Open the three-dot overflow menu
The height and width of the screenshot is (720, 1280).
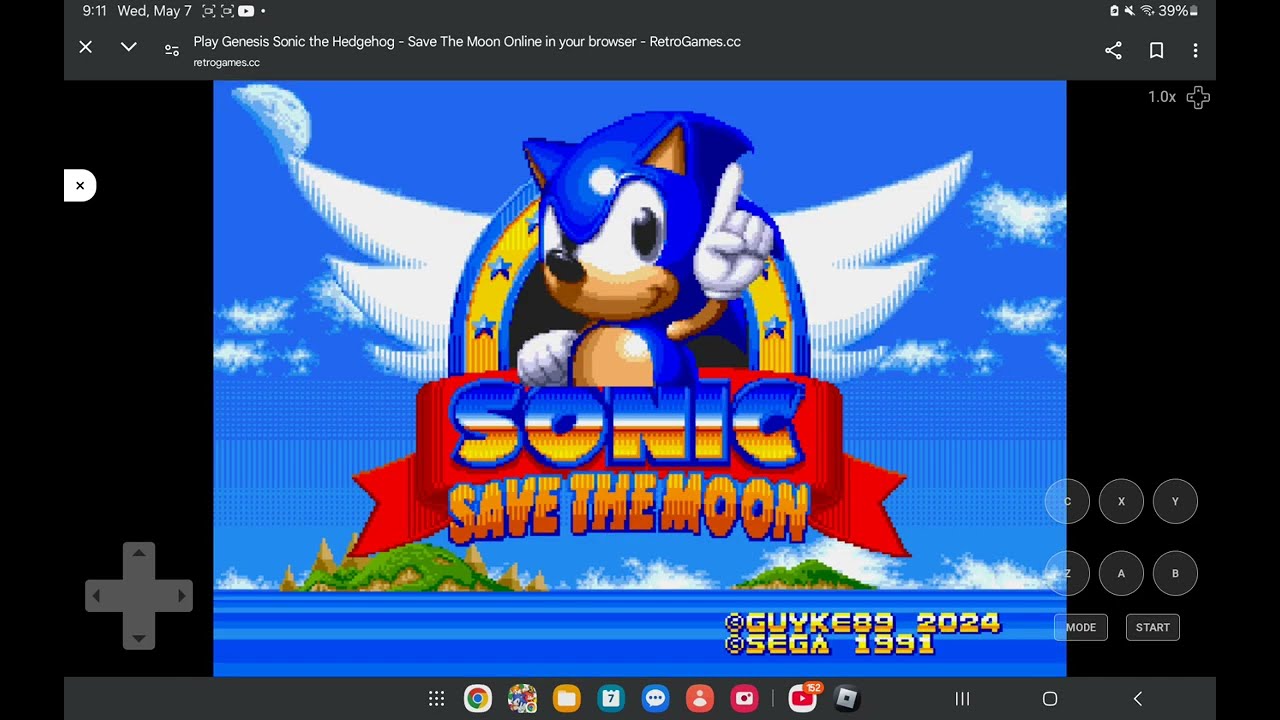[1195, 50]
